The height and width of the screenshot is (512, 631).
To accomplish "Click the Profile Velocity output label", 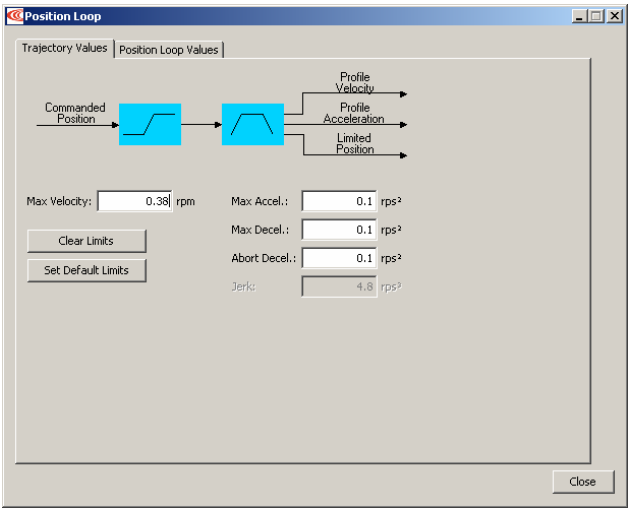I will point(355,83).
